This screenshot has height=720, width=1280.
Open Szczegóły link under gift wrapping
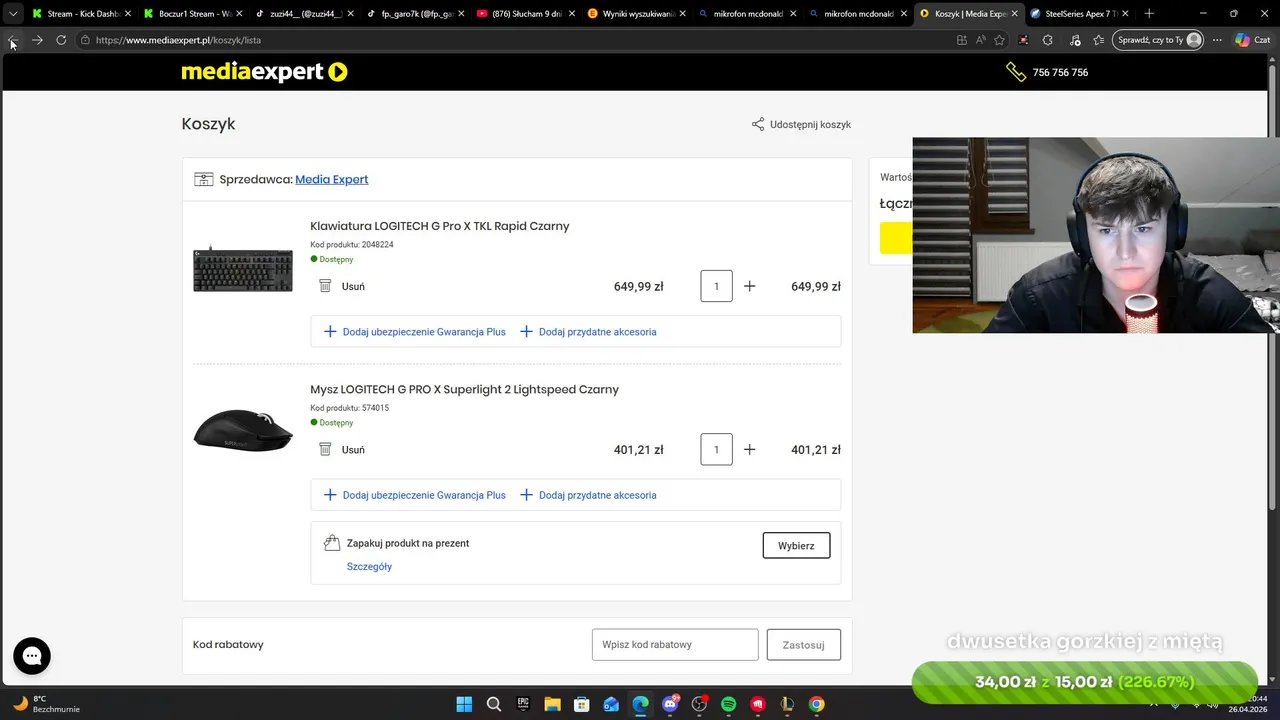coord(369,566)
